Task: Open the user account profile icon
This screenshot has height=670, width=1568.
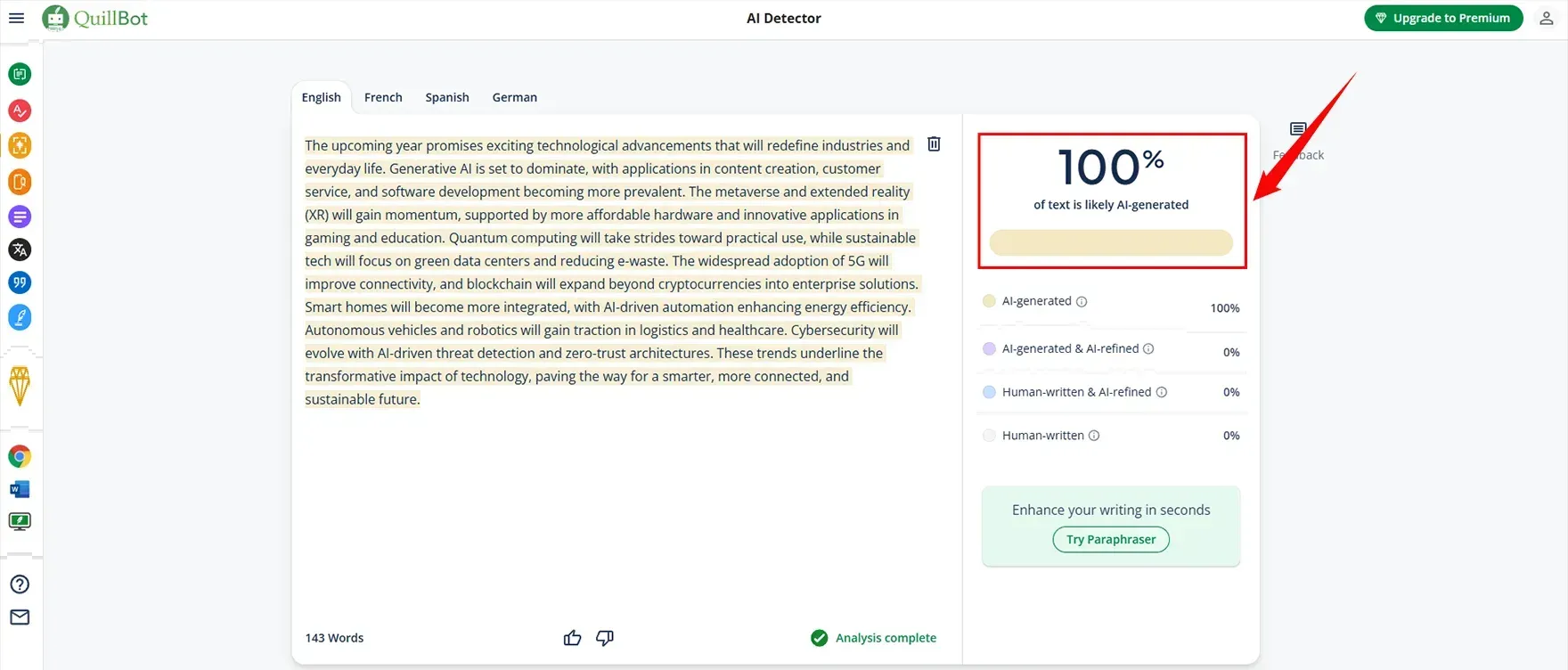Action: (1547, 18)
